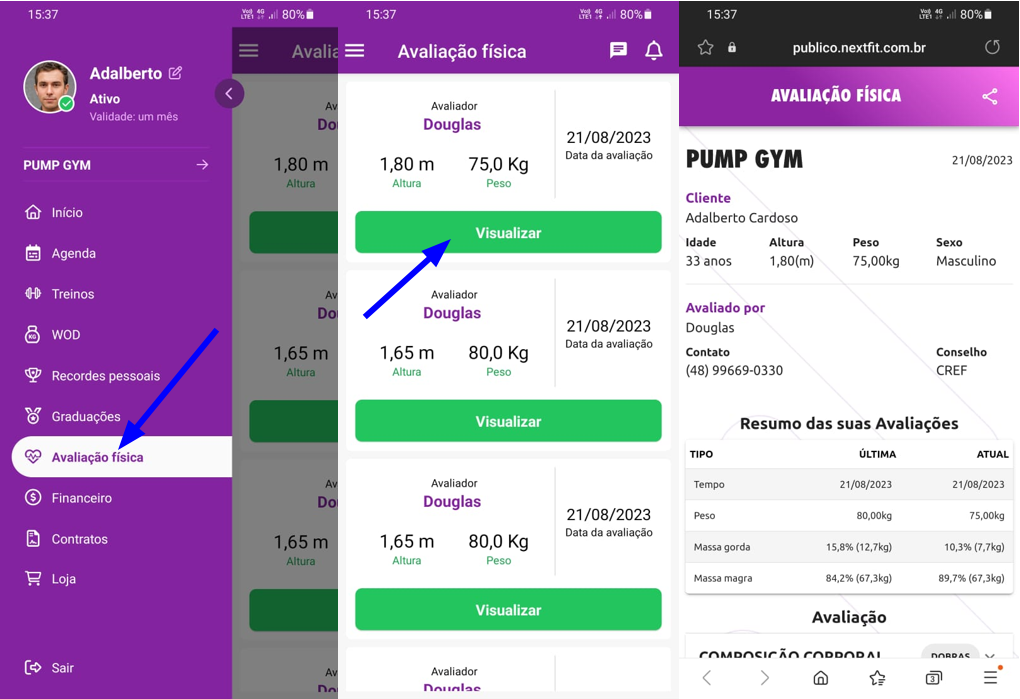Click the 10,3% (7,7kg) table cell
Screen dimensions: 1020x699
pos(974,547)
